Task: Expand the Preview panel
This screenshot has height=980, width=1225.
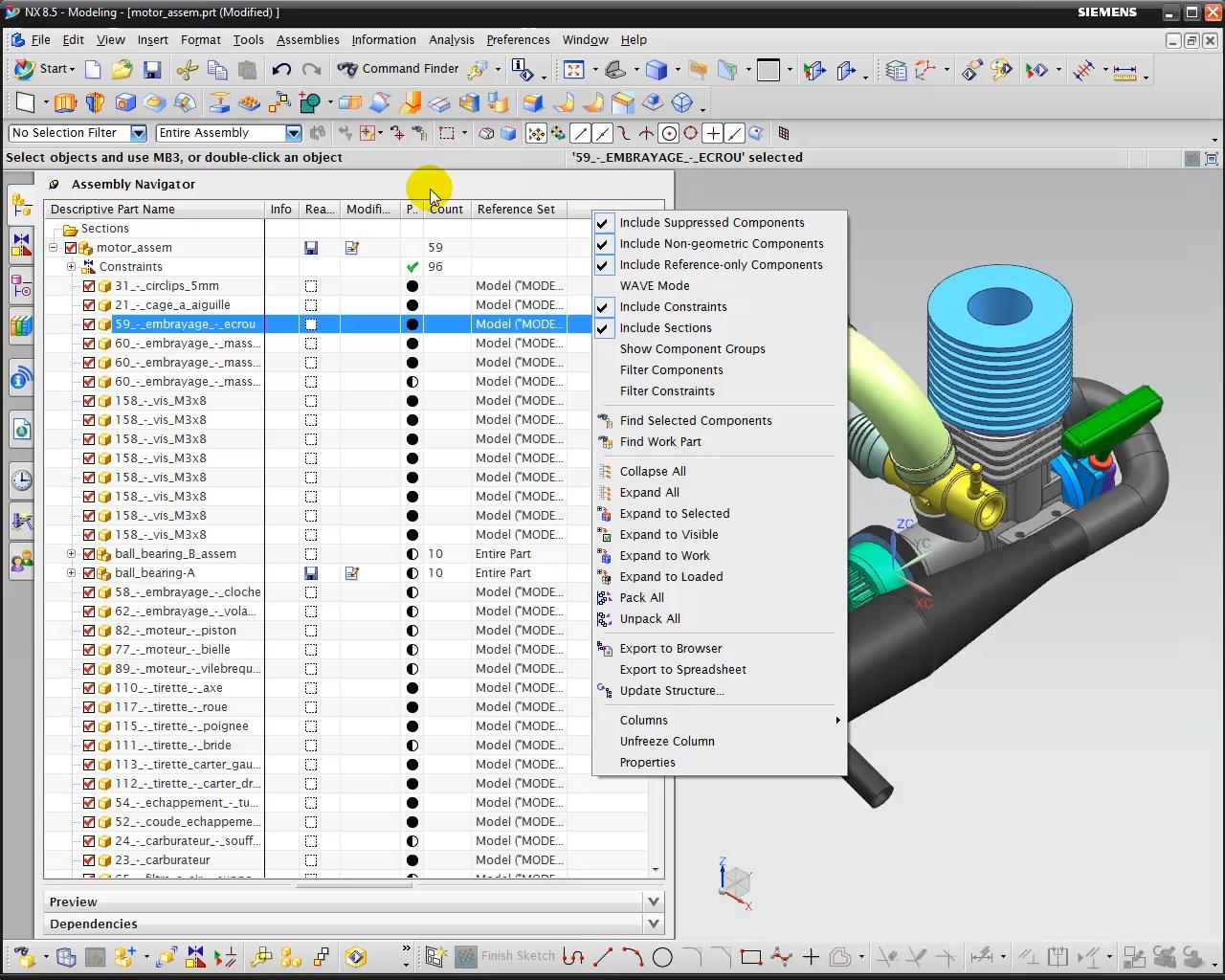Action: click(x=654, y=902)
